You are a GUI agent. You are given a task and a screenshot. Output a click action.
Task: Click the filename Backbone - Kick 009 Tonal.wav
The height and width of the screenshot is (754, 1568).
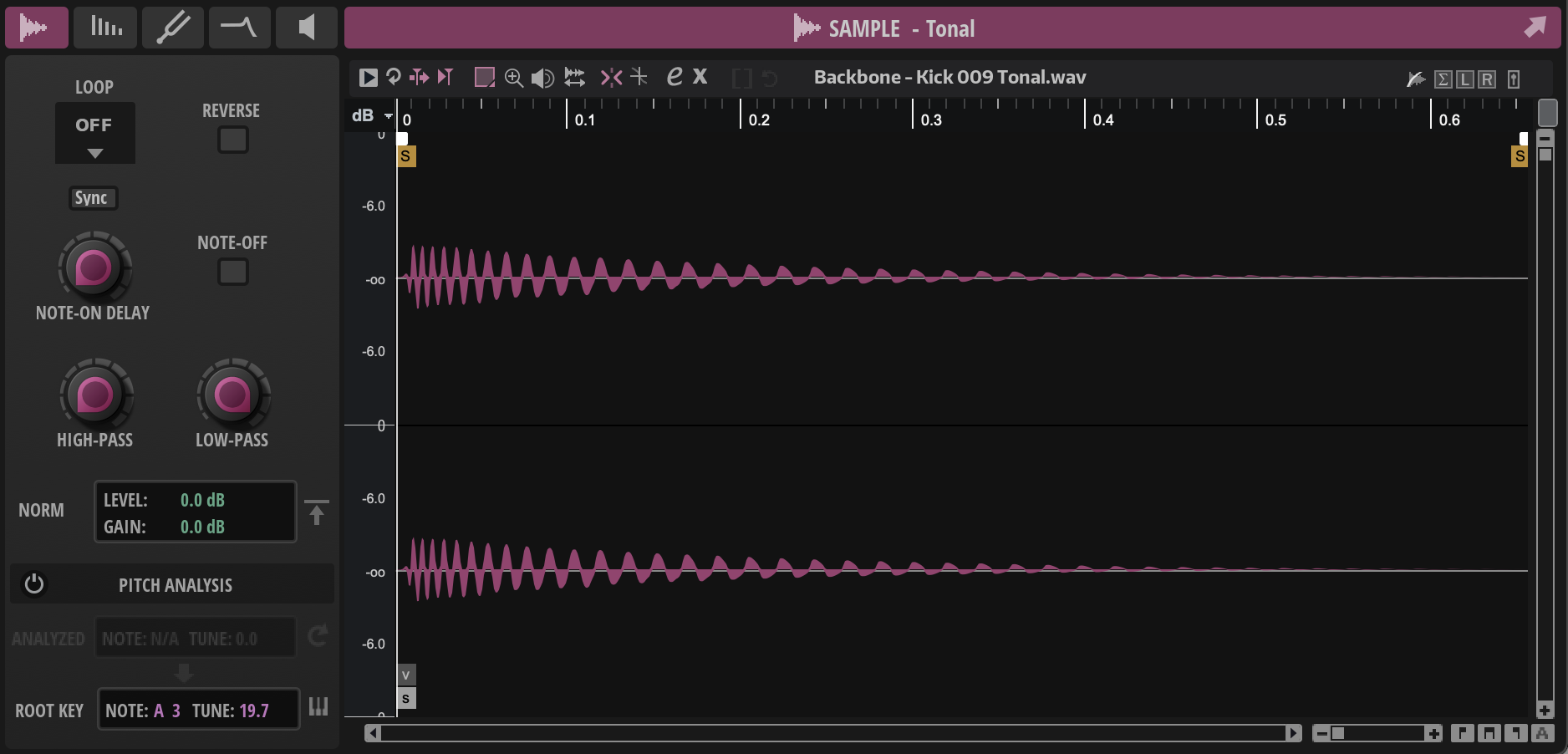[949, 77]
